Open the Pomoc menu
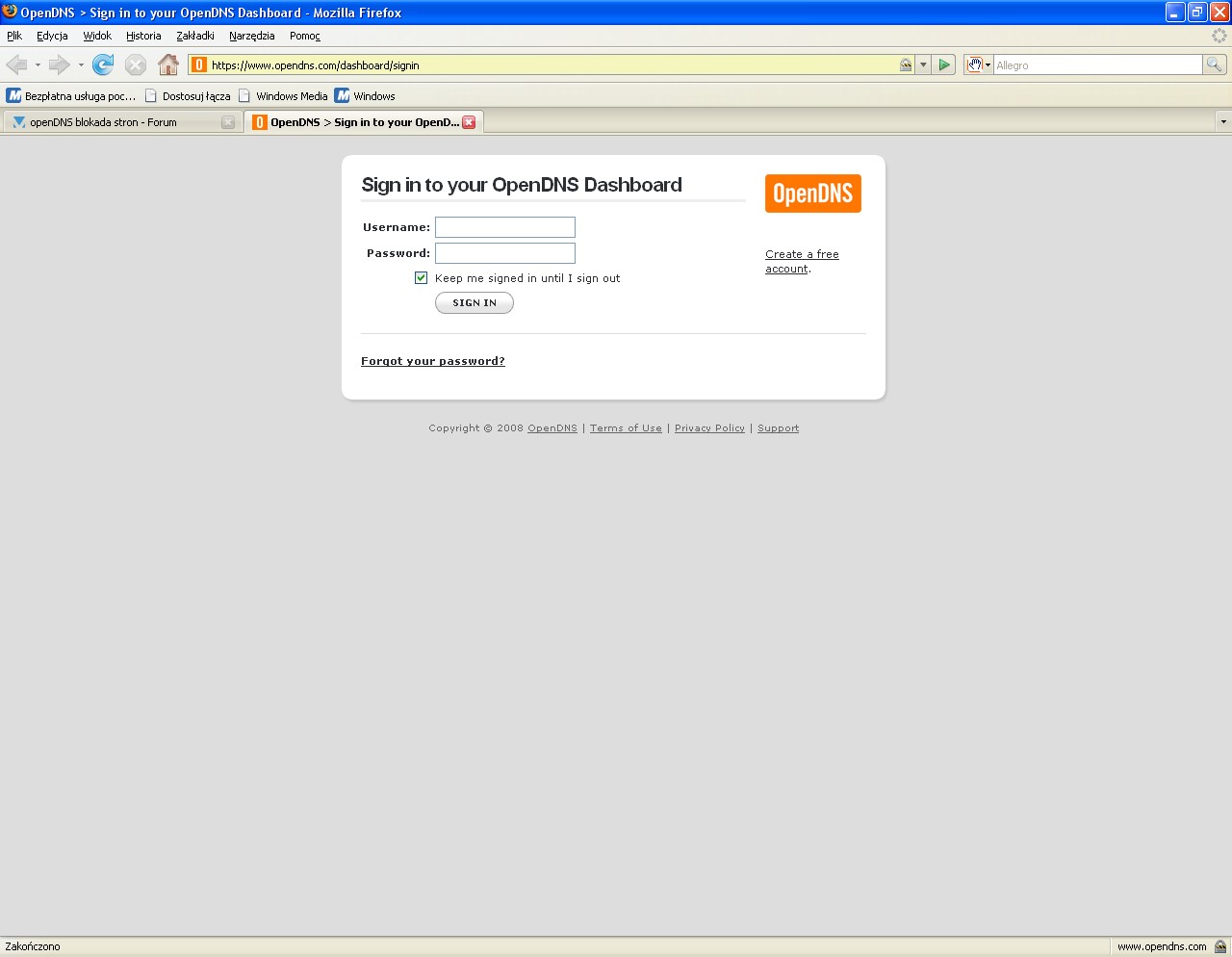This screenshot has height=957, width=1232. (x=305, y=36)
